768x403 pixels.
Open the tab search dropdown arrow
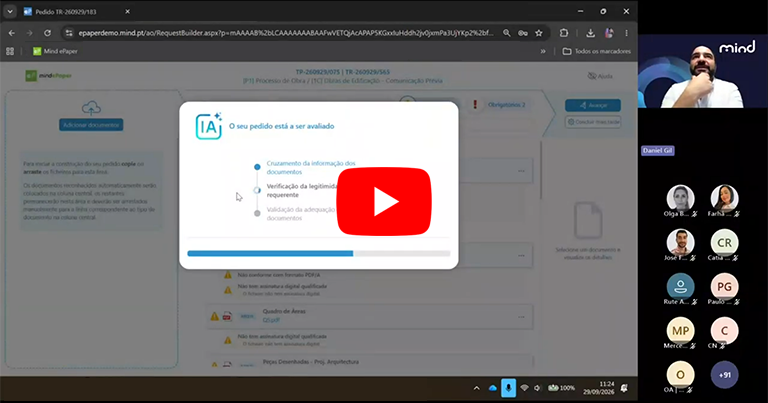pyautogui.click(x=10, y=11)
